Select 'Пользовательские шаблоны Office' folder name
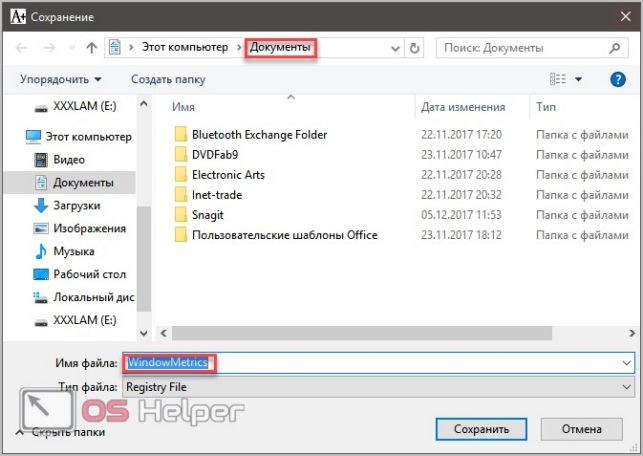Image resolution: width=643 pixels, height=456 pixels. point(285,235)
